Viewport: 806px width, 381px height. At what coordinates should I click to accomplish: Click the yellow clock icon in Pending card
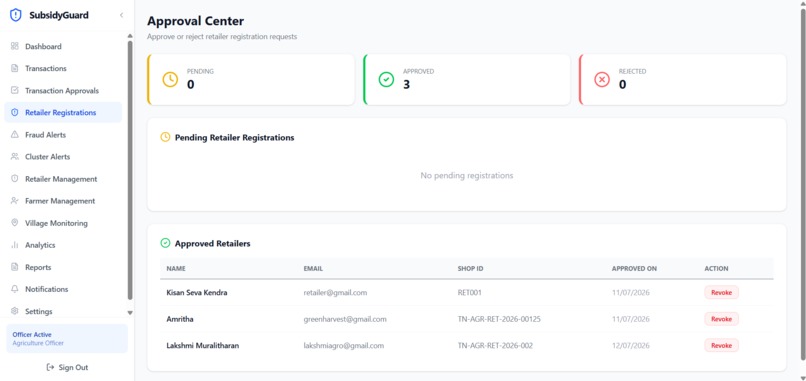[170, 80]
